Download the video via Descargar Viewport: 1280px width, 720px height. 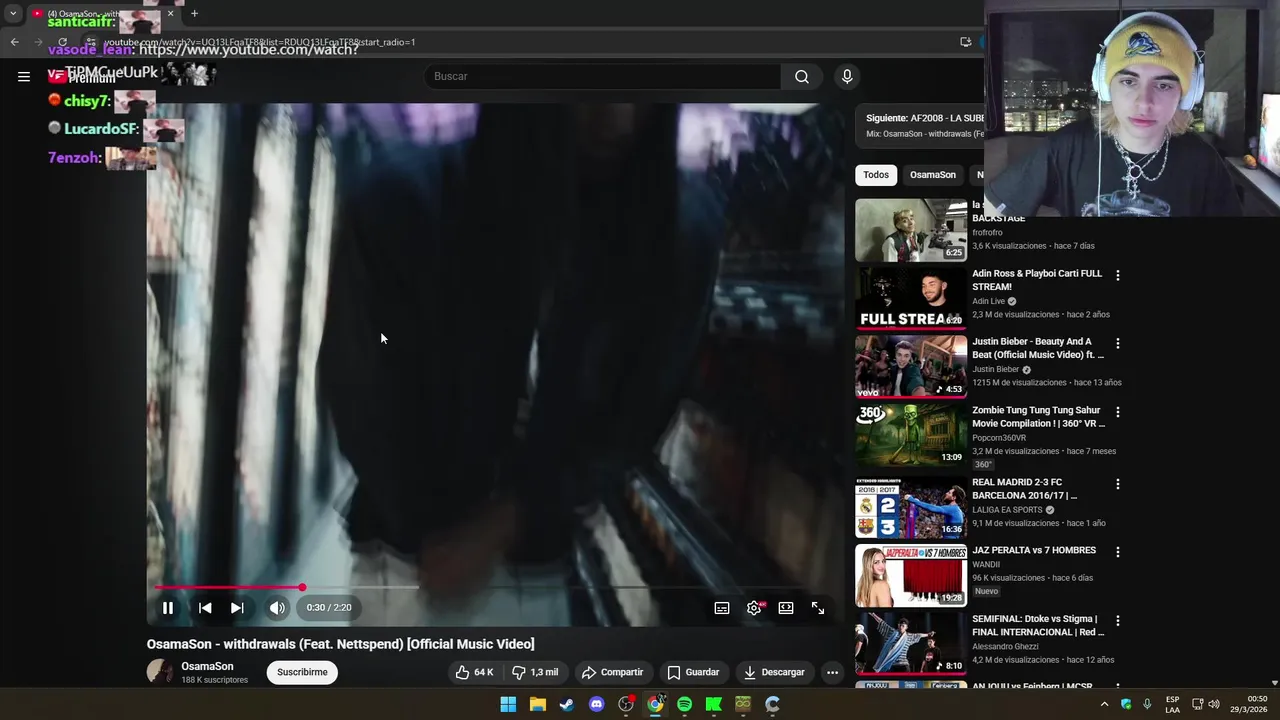(x=774, y=673)
